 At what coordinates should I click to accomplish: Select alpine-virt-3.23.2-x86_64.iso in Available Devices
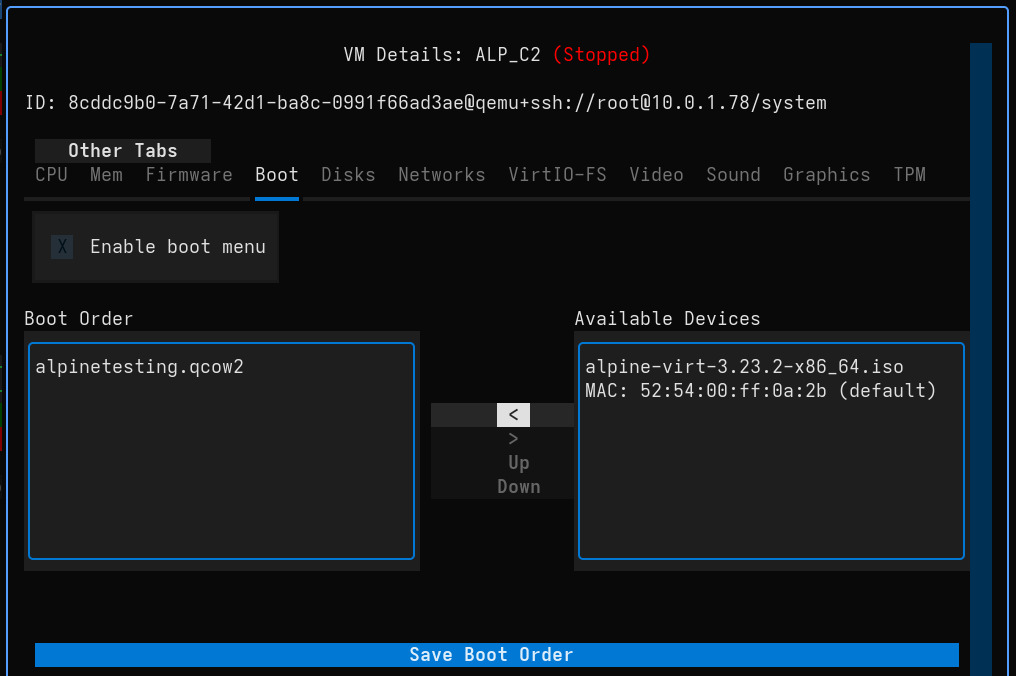[x=744, y=367]
